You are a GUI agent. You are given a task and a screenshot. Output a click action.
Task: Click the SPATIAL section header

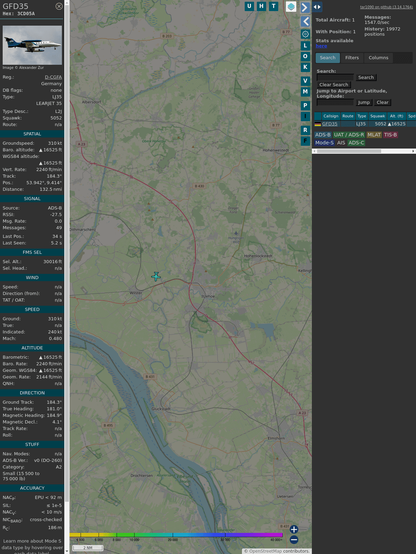32,134
